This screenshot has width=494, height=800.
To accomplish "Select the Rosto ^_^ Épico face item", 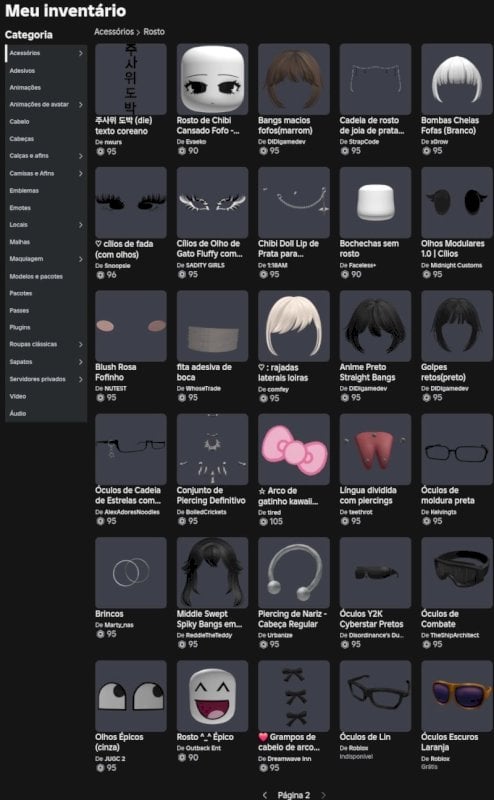I will [x=212, y=696].
